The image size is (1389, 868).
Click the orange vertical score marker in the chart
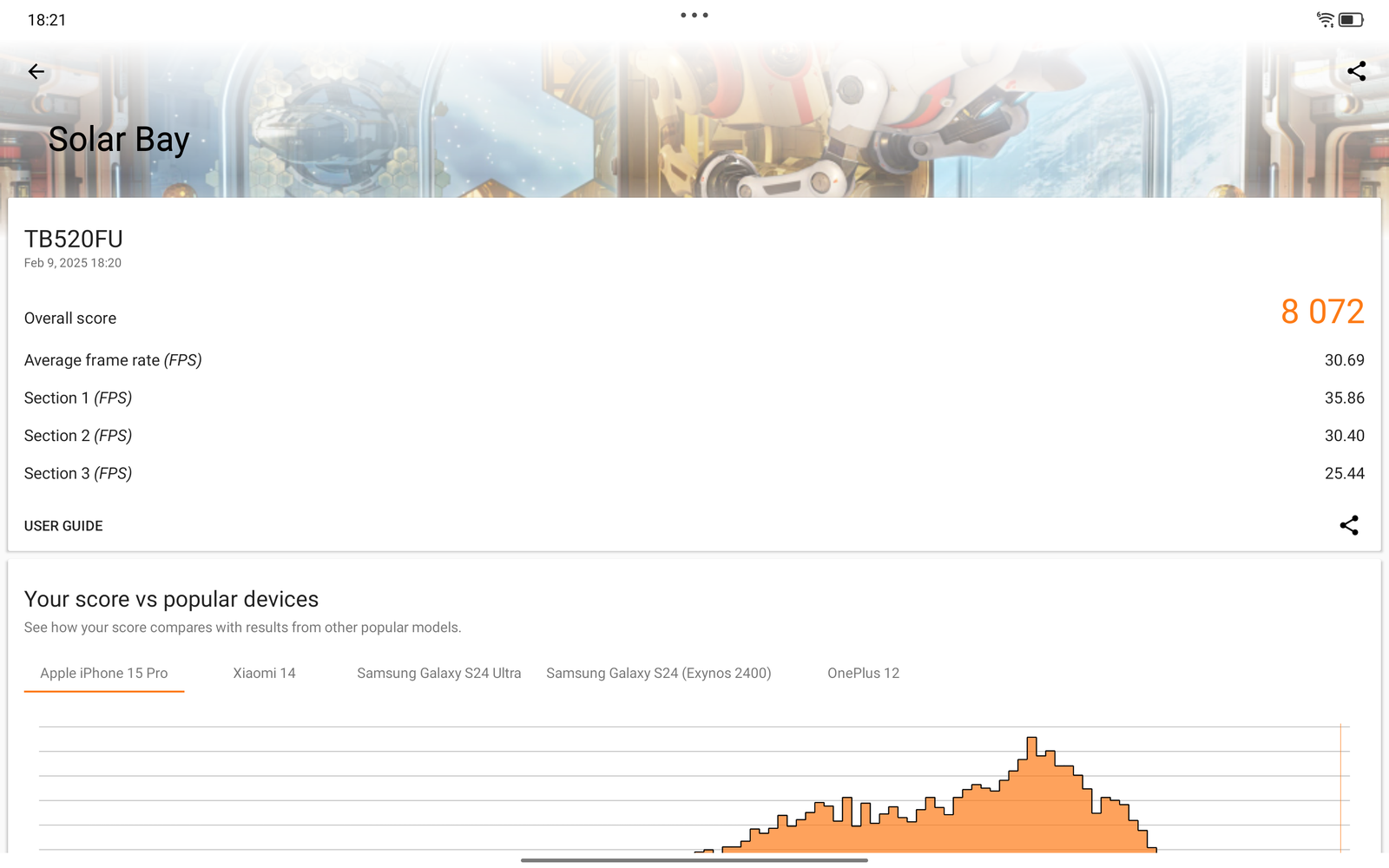tap(1340, 786)
